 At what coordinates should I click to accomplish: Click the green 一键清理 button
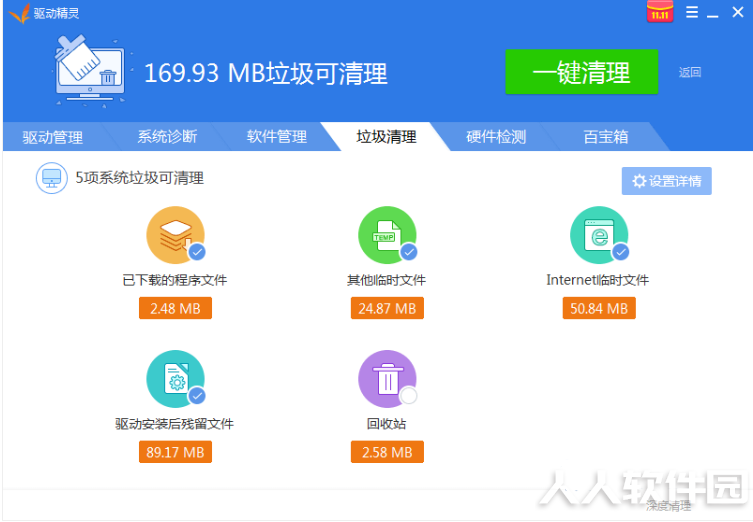coord(582,72)
